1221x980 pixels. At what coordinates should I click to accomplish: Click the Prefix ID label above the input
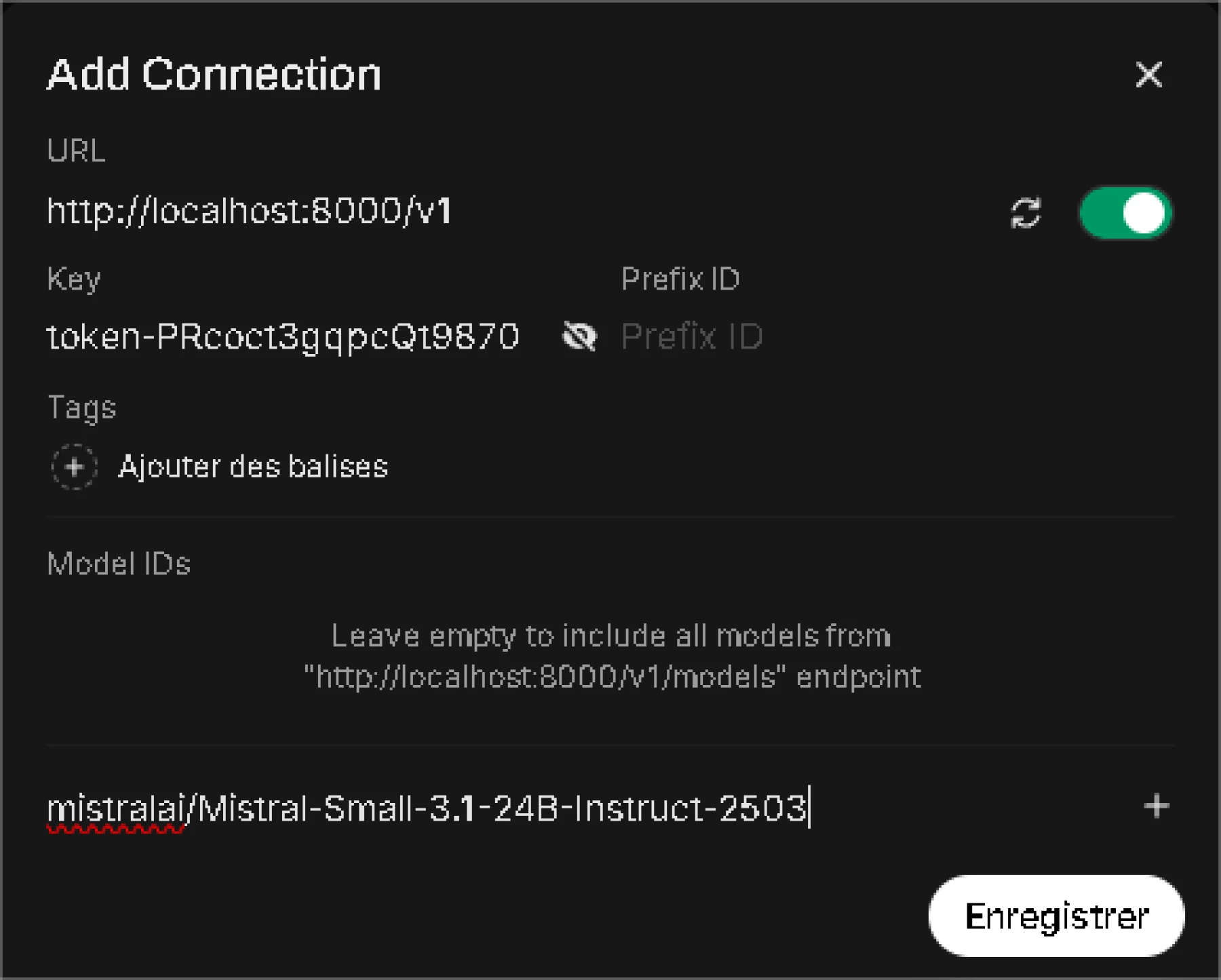680,279
